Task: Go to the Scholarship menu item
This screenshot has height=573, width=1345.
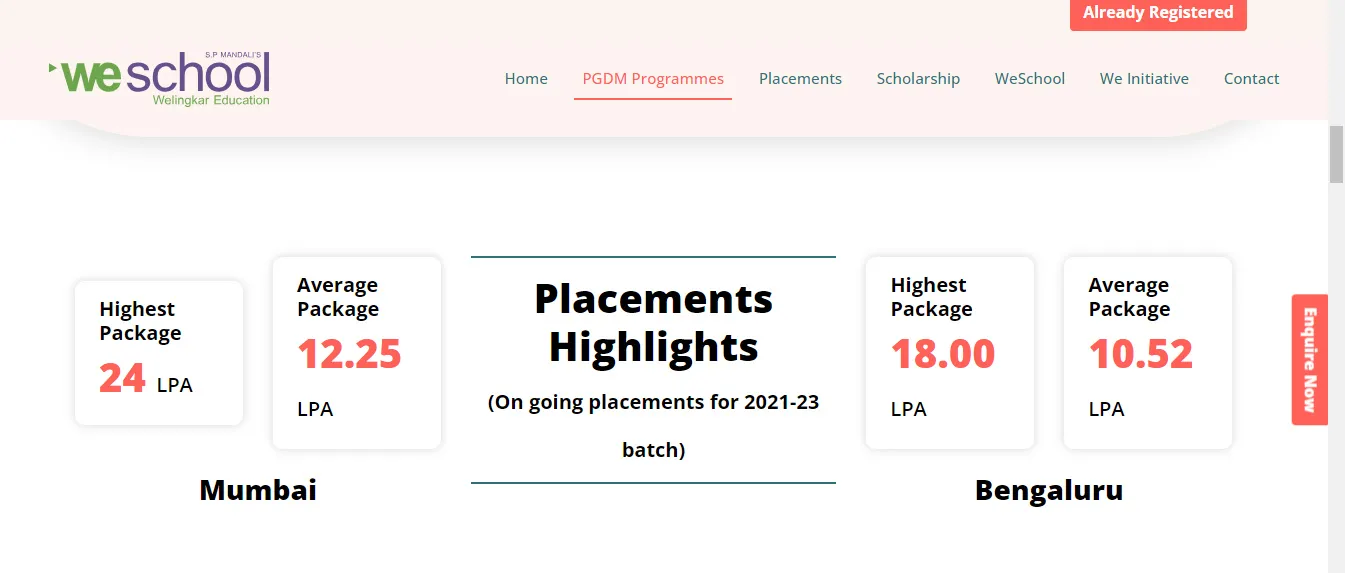Action: pyautogui.click(x=918, y=79)
